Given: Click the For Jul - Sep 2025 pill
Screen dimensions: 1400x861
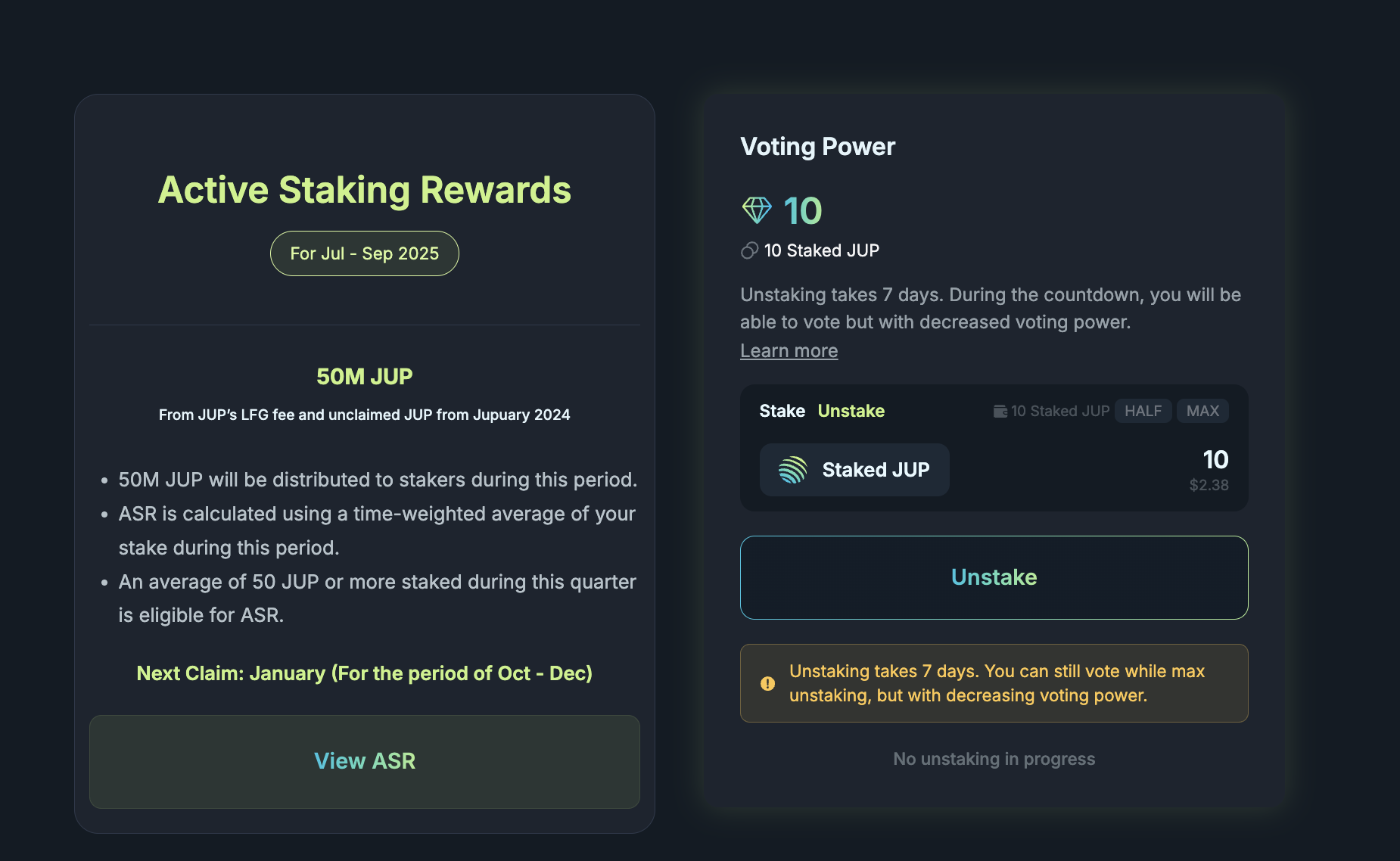Looking at the screenshot, I should 364,253.
